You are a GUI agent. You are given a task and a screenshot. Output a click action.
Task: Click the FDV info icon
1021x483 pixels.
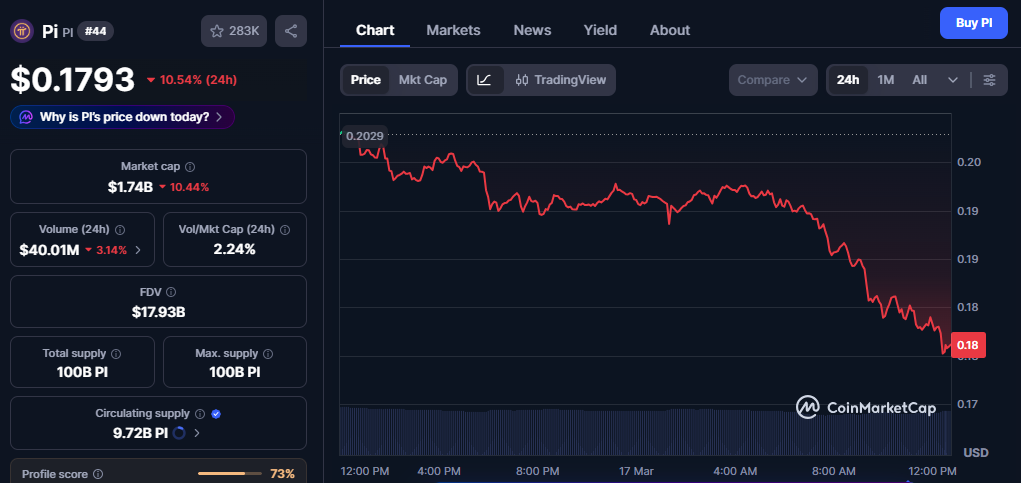(171, 292)
